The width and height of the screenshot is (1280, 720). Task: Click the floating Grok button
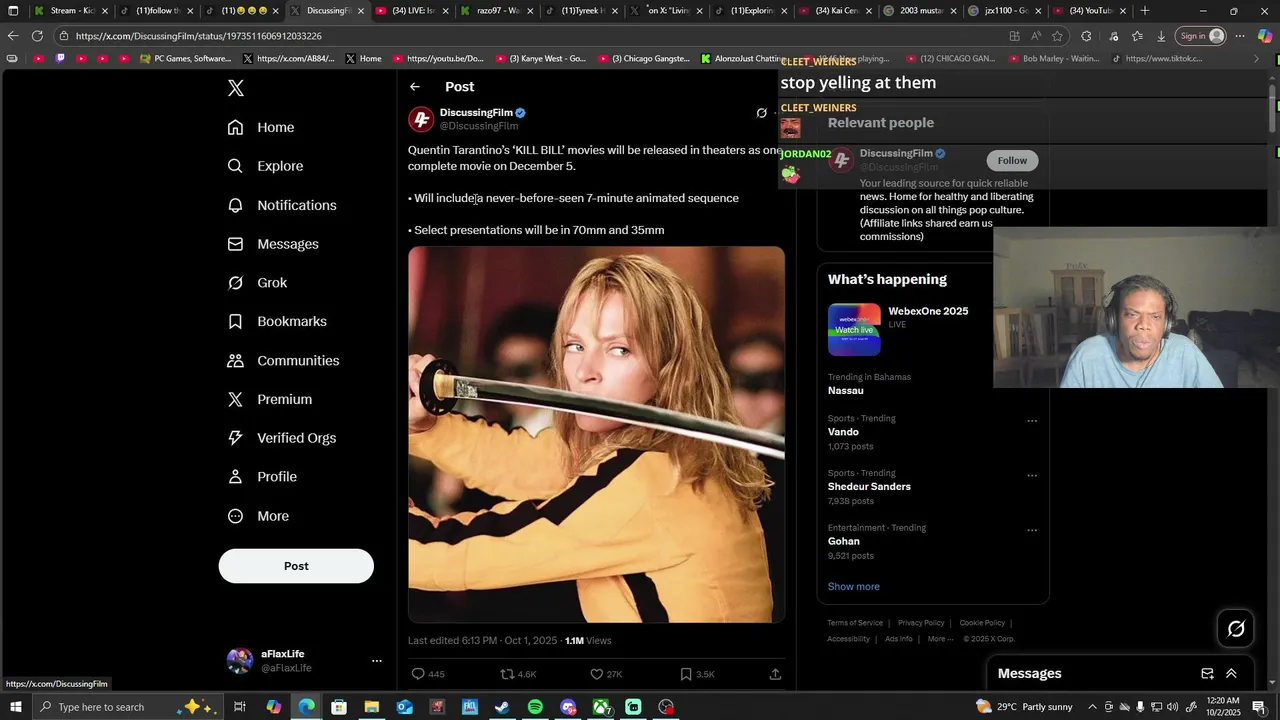coord(1236,629)
